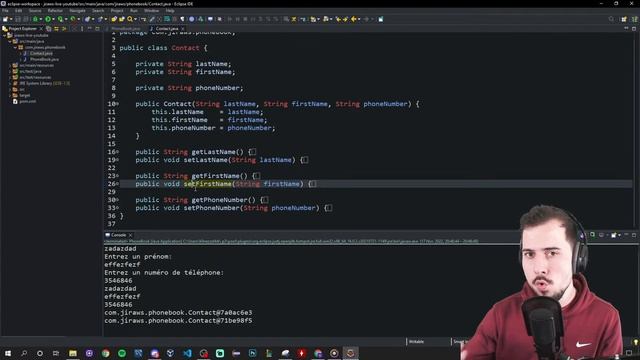Collapse the com.jiraws.phonebook package
The height and width of the screenshot is (360, 640).
coord(16,47)
